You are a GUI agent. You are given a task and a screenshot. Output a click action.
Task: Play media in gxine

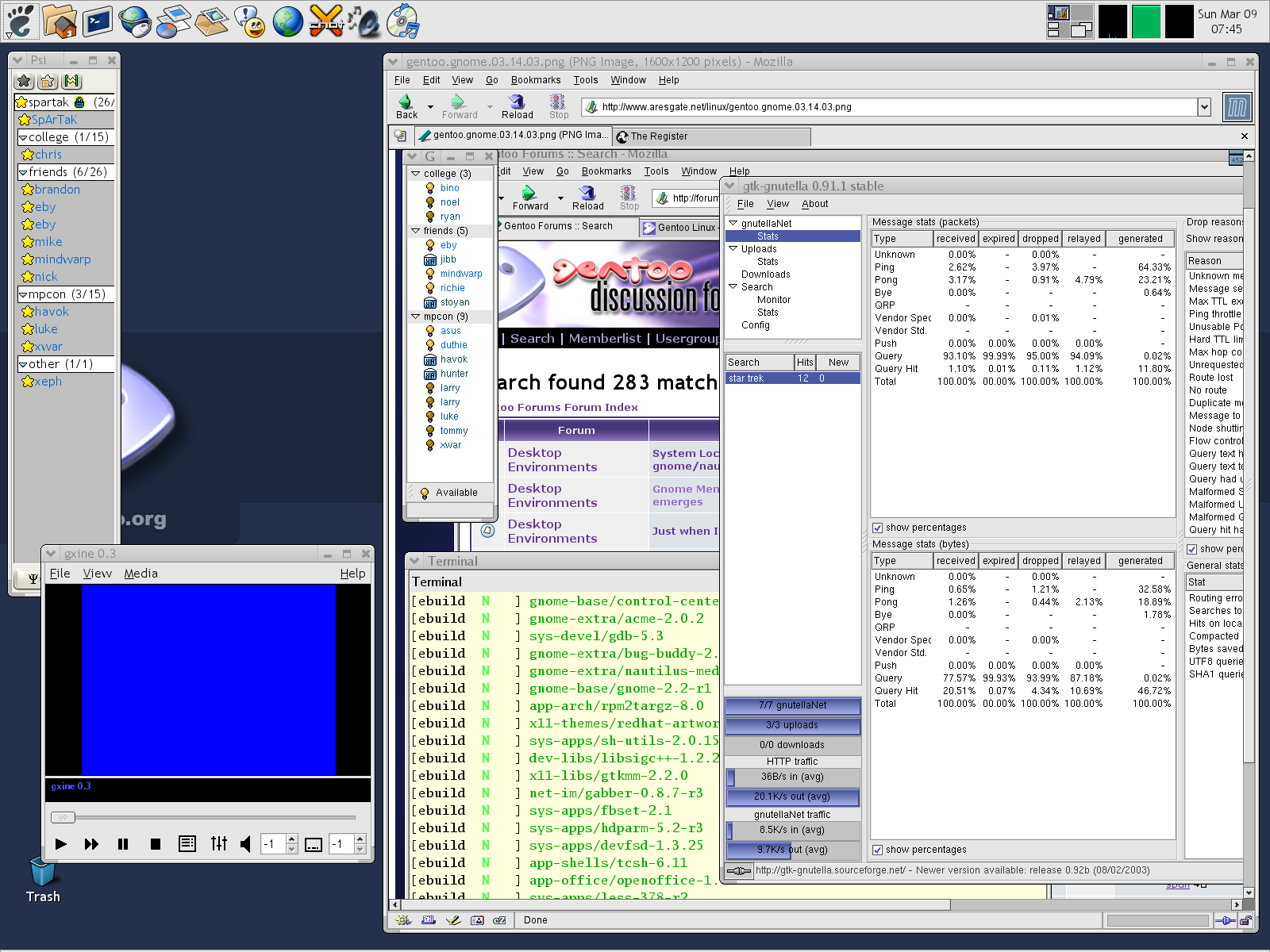point(61,843)
